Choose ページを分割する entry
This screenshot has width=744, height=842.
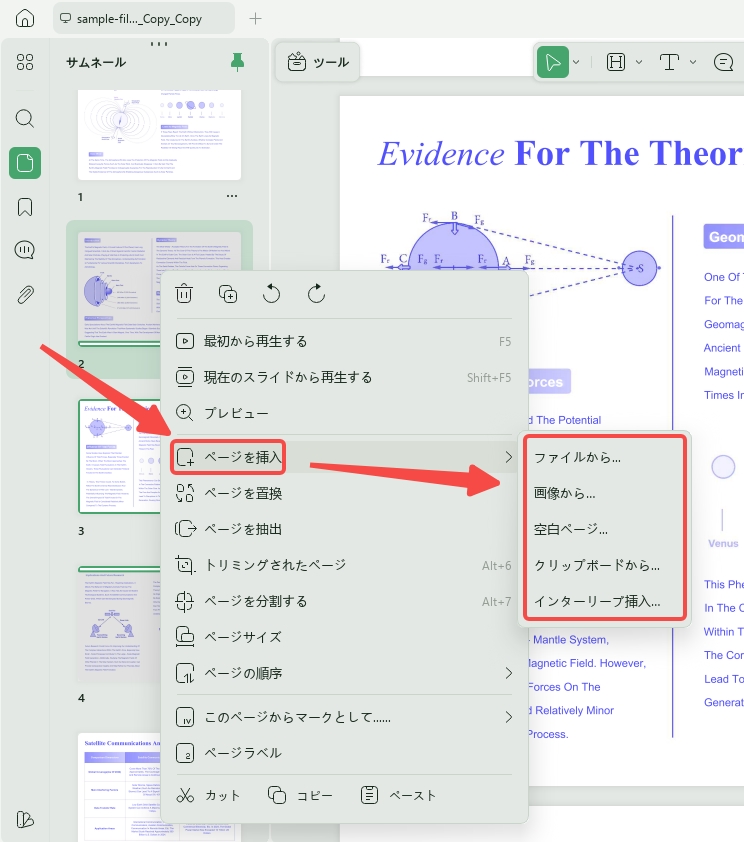point(344,601)
